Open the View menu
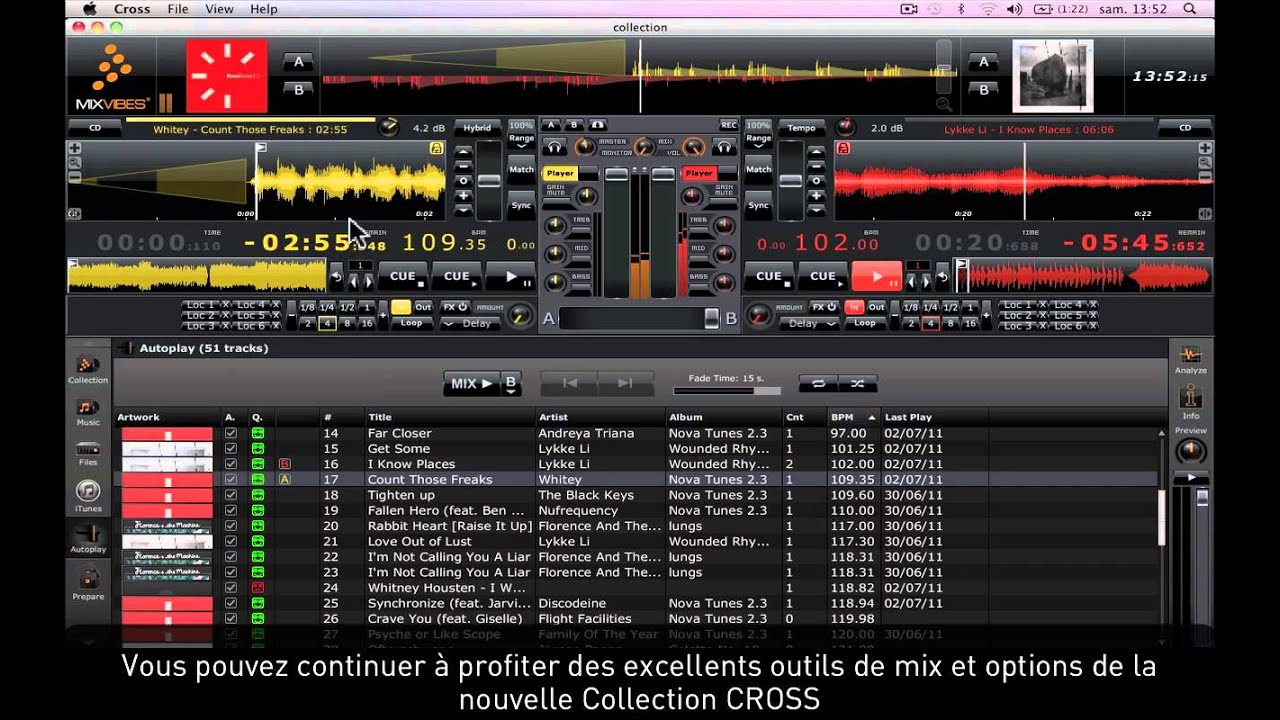The image size is (1280, 720). click(220, 9)
